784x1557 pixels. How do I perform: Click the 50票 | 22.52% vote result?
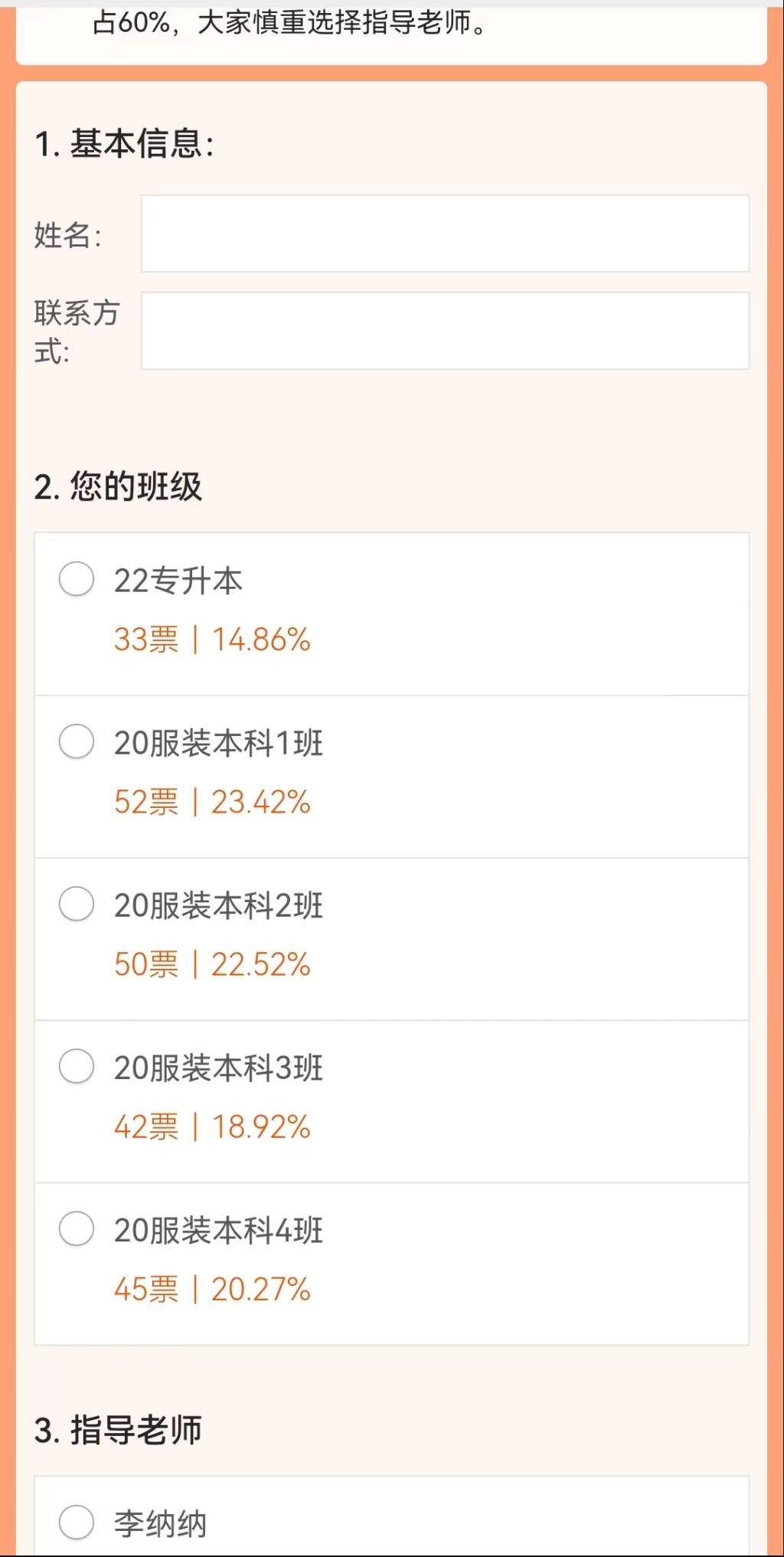(212, 964)
